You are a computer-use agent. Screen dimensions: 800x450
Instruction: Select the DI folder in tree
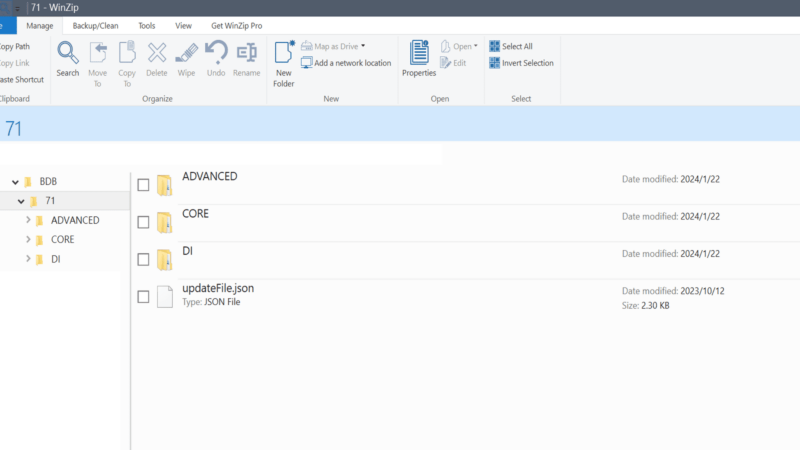pos(56,259)
